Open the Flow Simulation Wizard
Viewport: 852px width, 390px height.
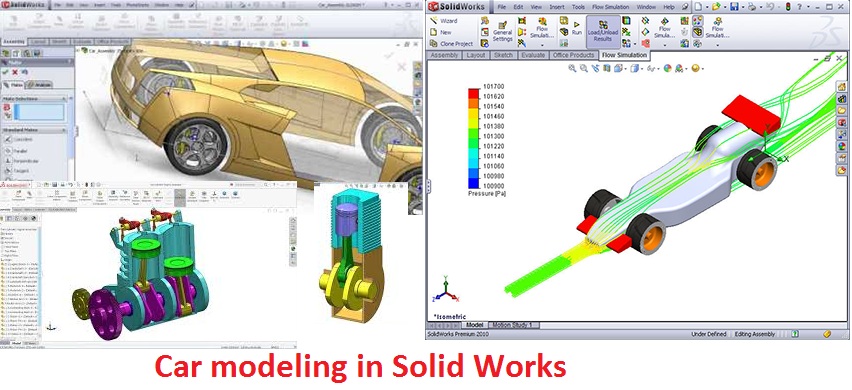[444, 21]
